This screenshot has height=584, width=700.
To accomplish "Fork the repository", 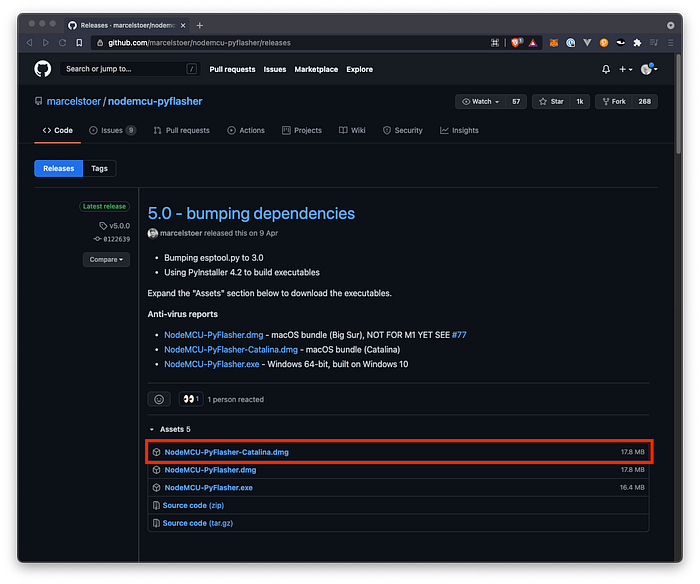I will [614, 101].
